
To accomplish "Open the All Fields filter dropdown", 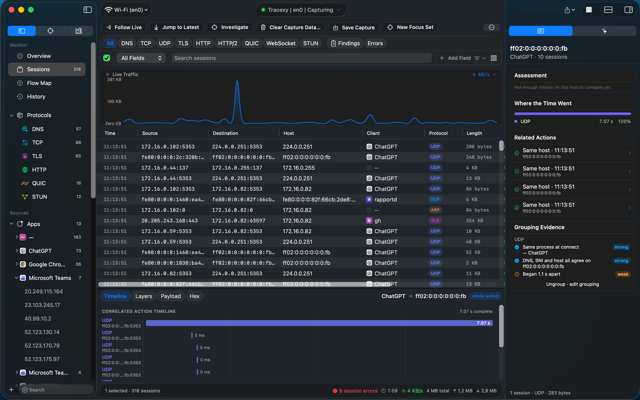I will point(141,58).
